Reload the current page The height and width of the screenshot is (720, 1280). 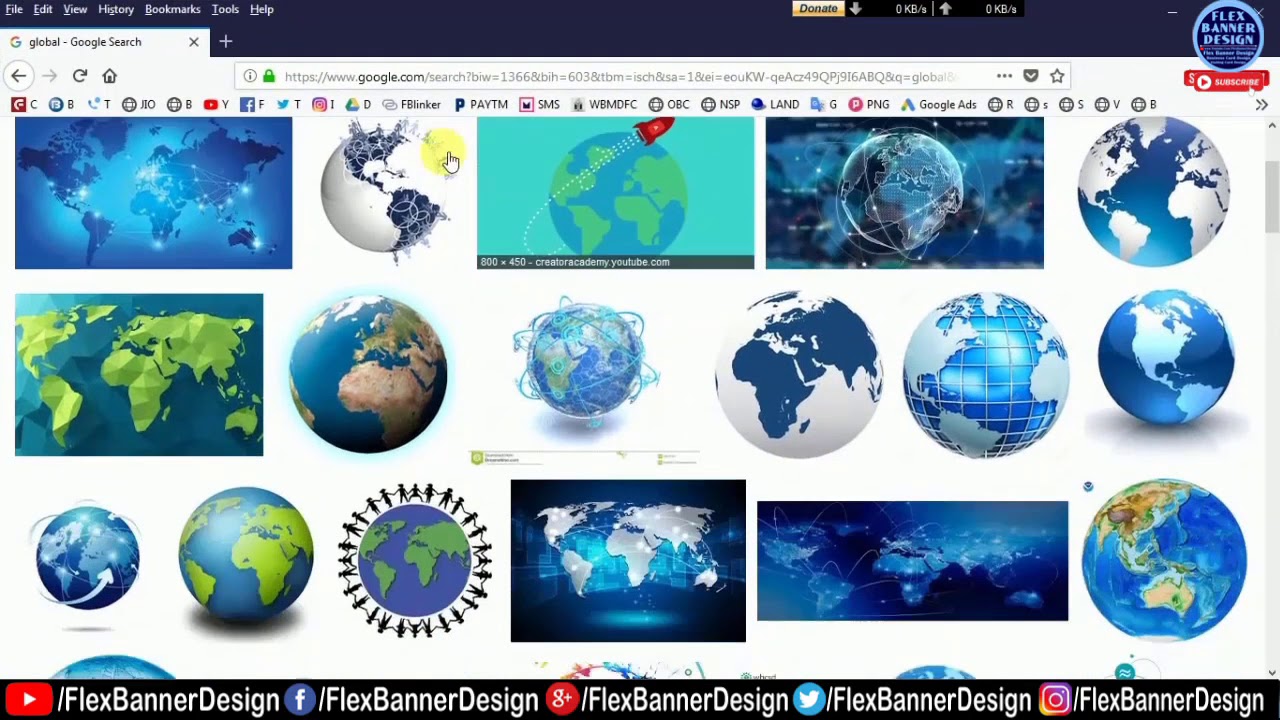point(80,76)
